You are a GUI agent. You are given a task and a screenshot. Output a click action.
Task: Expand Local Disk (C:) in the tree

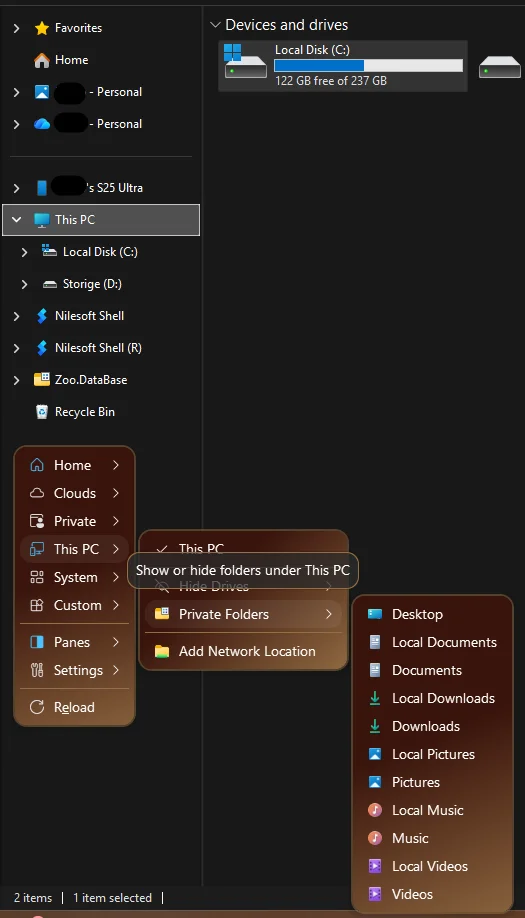point(24,252)
